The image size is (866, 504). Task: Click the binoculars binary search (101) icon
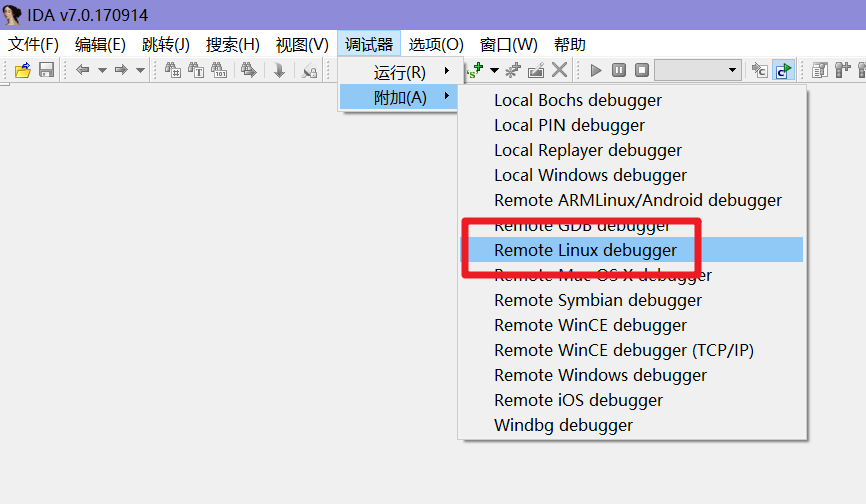tap(219, 70)
